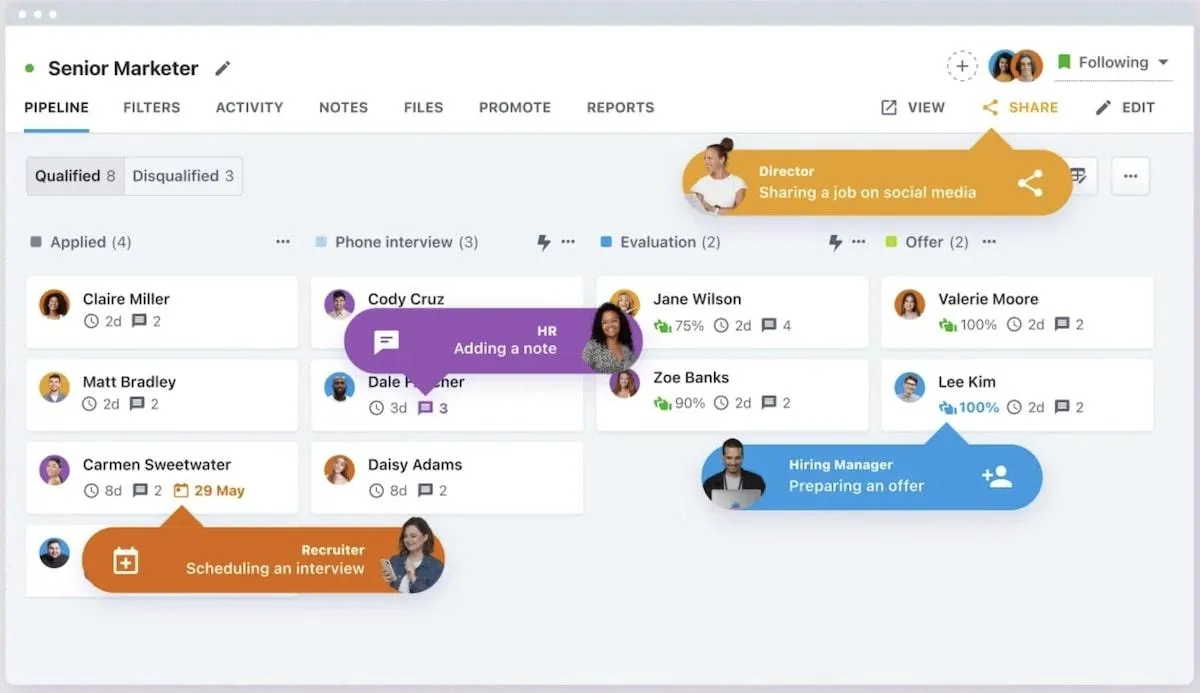
Task: Click the share icon in Director bubble
Action: point(1030,183)
